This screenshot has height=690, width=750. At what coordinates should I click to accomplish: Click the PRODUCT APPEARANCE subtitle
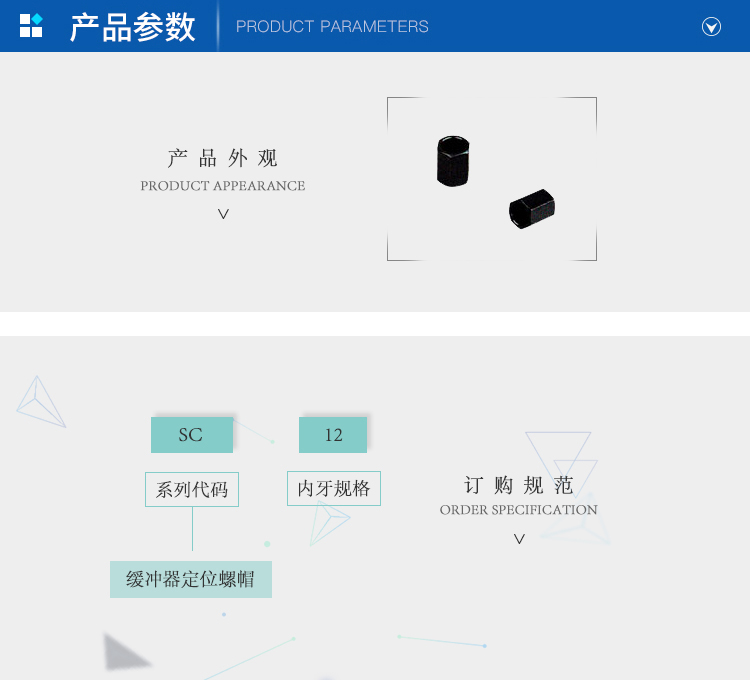[x=223, y=186]
